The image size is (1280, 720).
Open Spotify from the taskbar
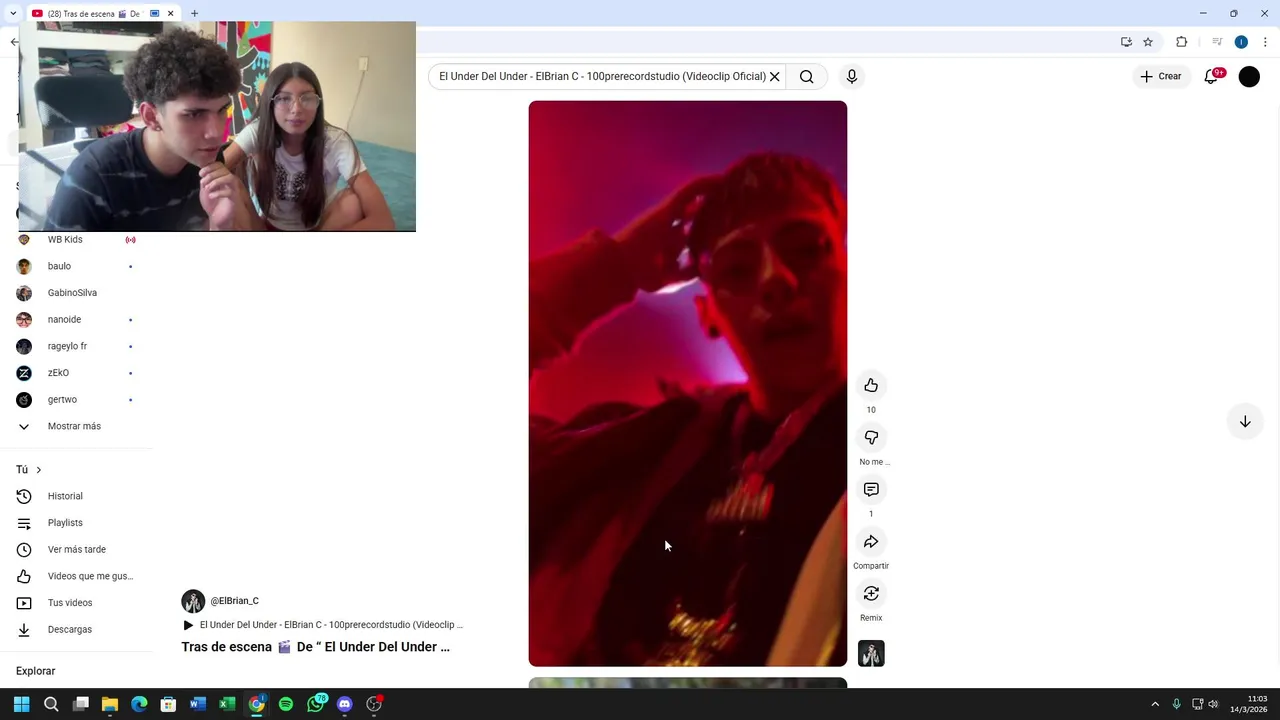click(286, 704)
